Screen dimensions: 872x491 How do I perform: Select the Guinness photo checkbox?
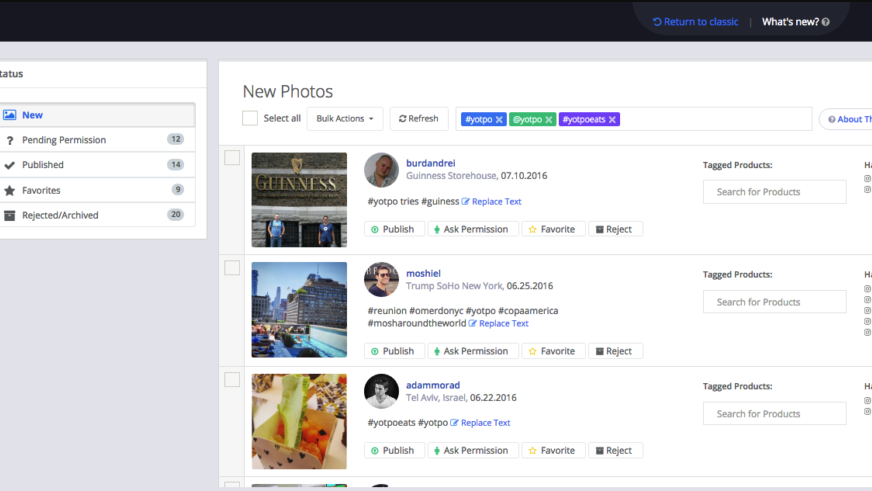coord(232,158)
